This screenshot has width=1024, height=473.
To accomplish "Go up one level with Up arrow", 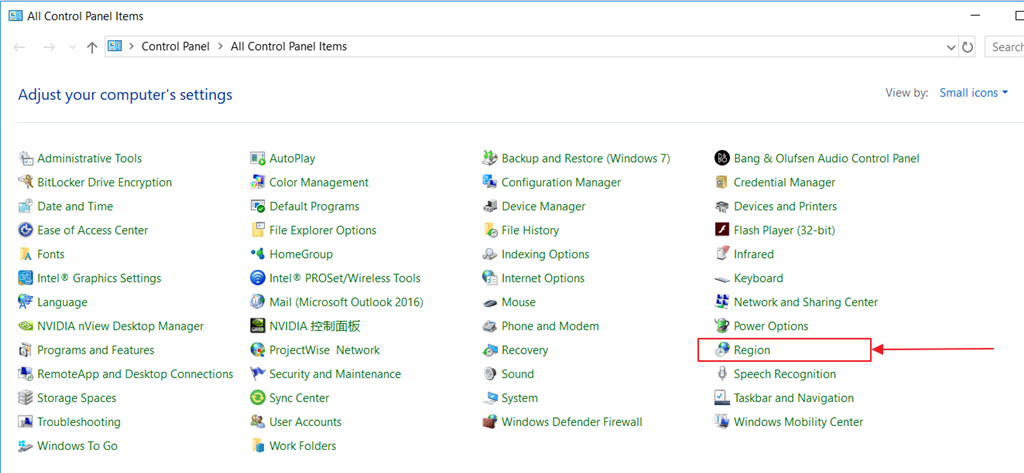I will click(92, 47).
